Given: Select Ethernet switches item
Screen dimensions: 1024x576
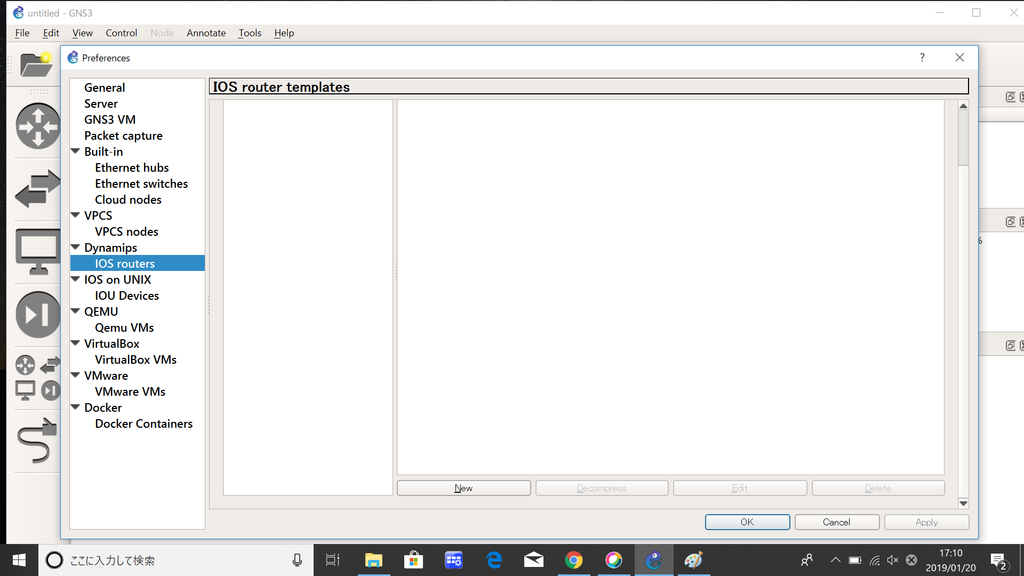Looking at the screenshot, I should pos(141,184).
